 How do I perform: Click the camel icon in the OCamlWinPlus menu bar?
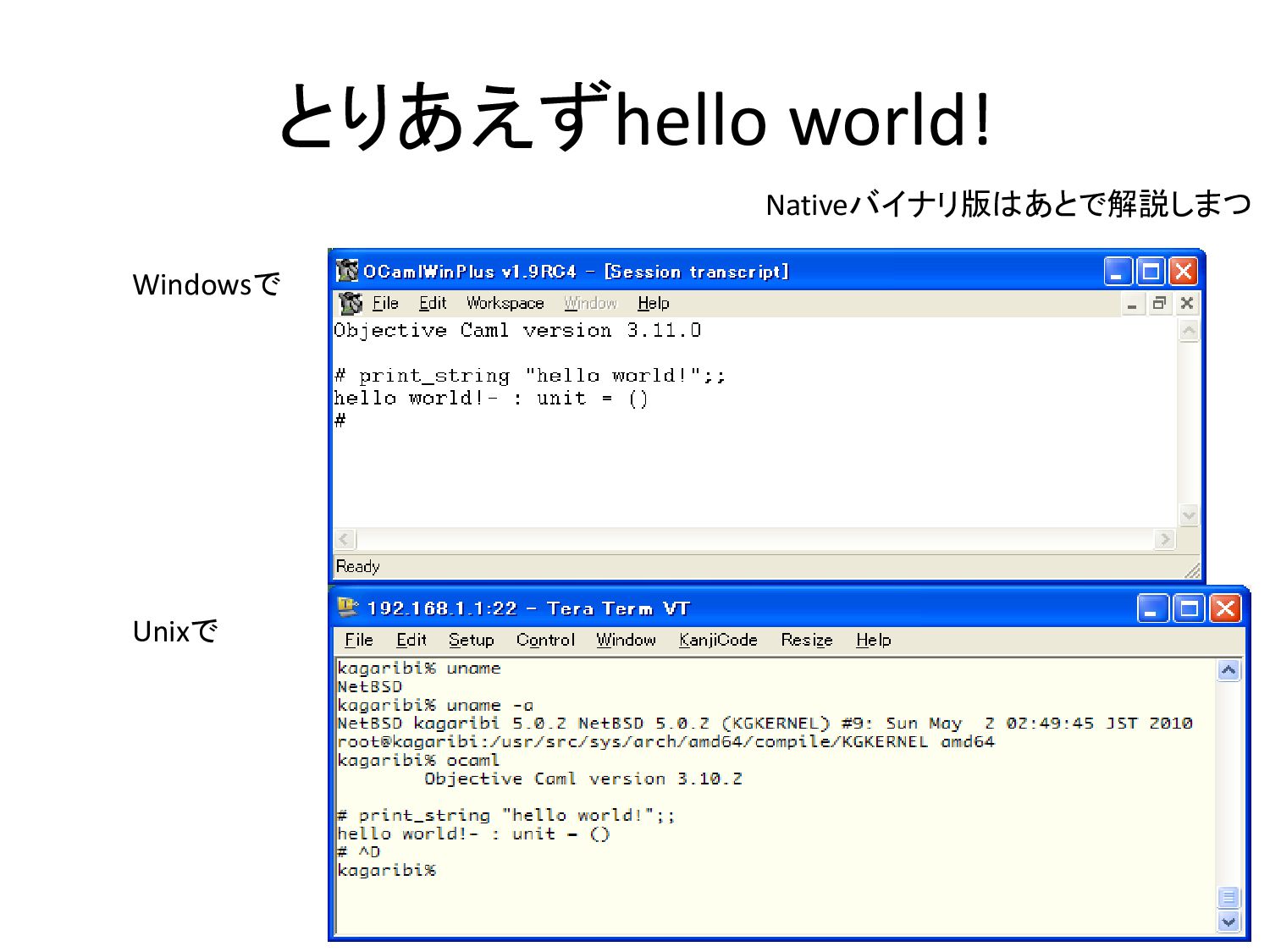pos(350,303)
